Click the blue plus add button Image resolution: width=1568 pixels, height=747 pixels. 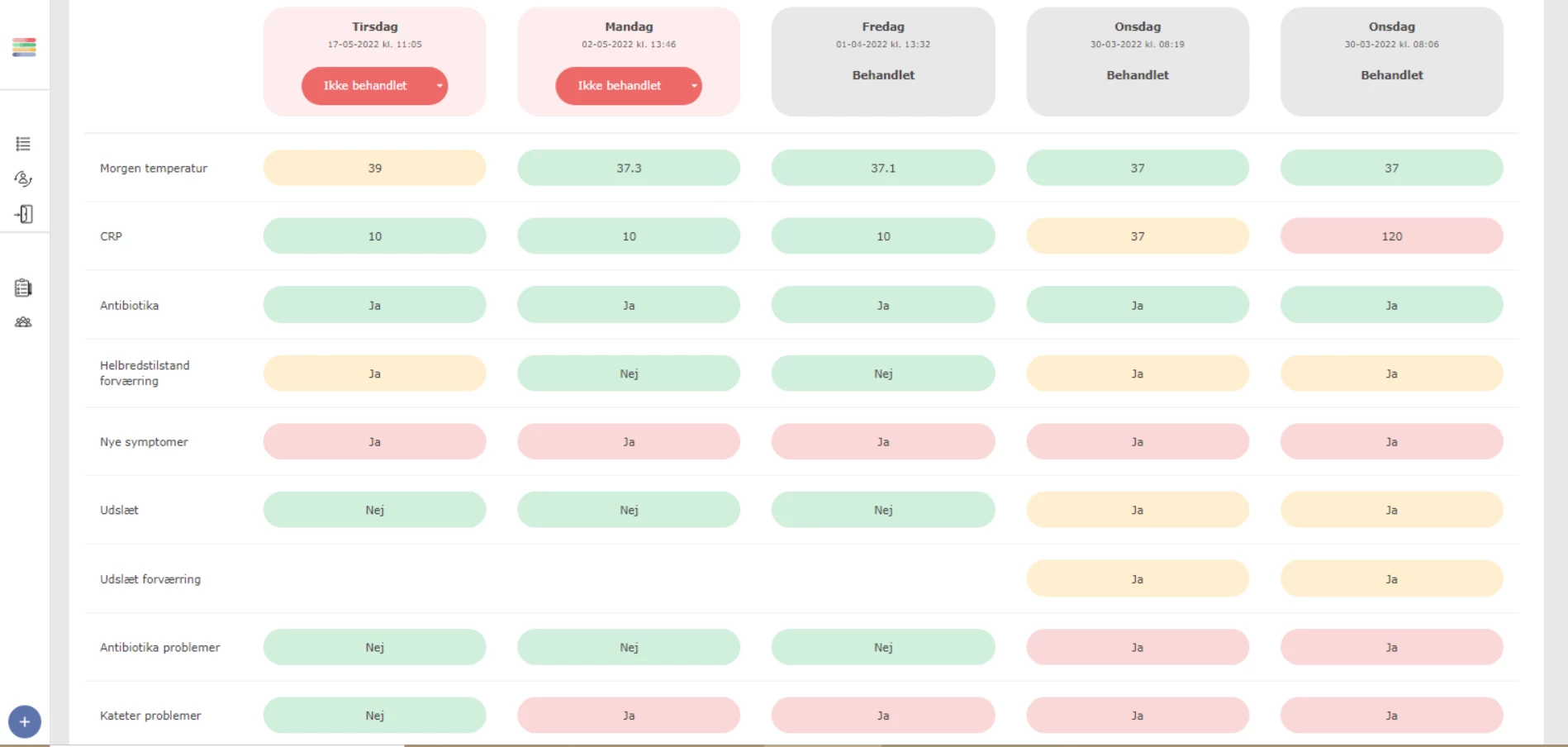click(25, 721)
